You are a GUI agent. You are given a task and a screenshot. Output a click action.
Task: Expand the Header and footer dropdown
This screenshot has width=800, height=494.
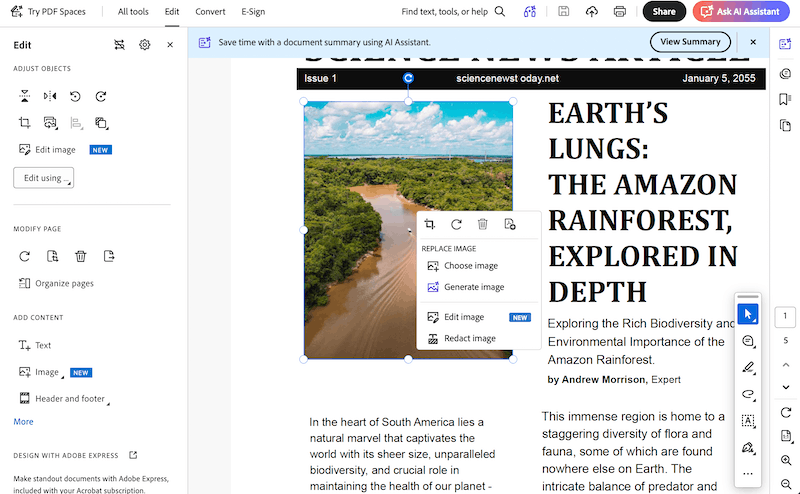click(x=64, y=399)
